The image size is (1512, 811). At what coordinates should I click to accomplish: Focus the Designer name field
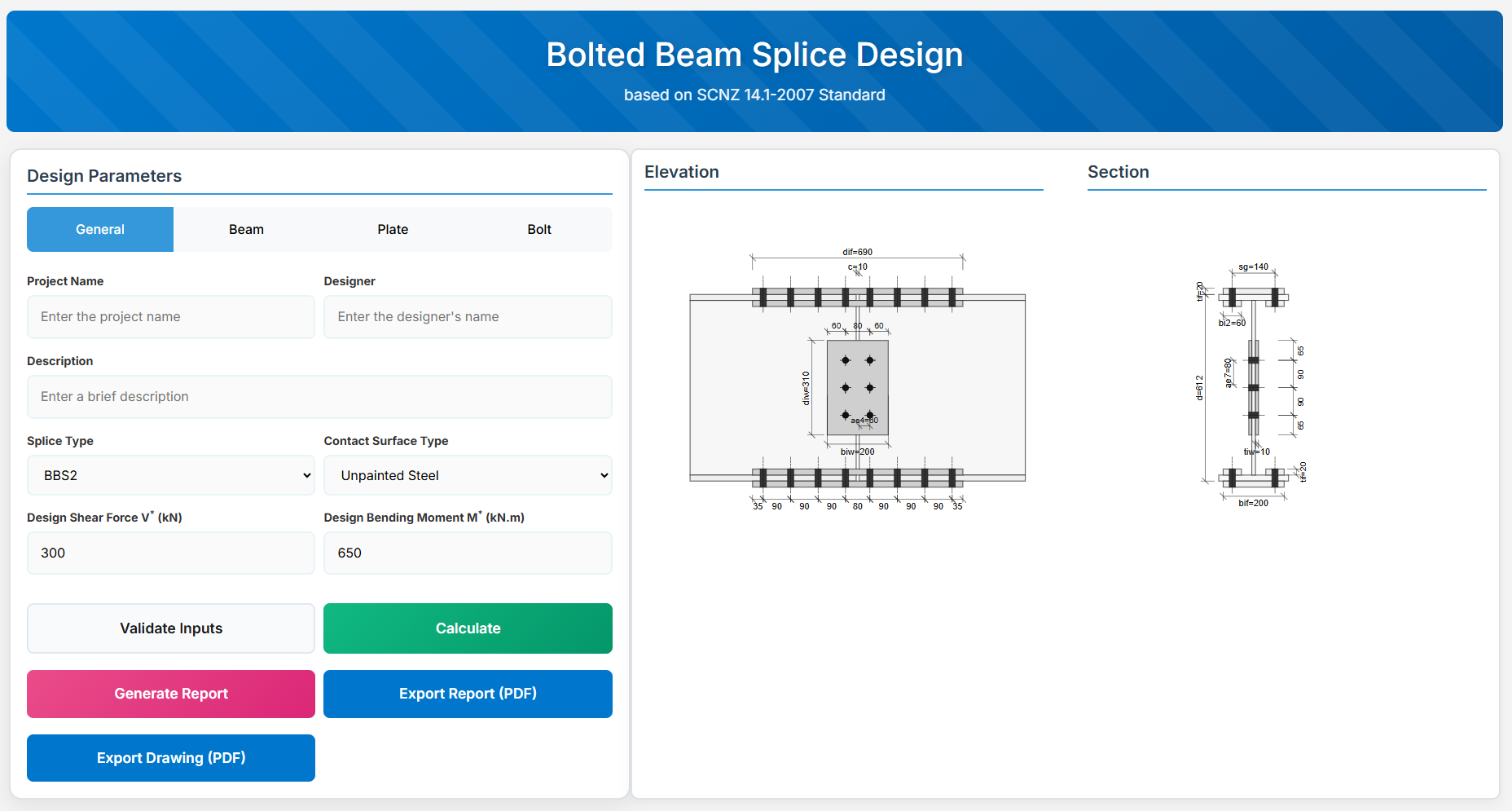(x=468, y=317)
